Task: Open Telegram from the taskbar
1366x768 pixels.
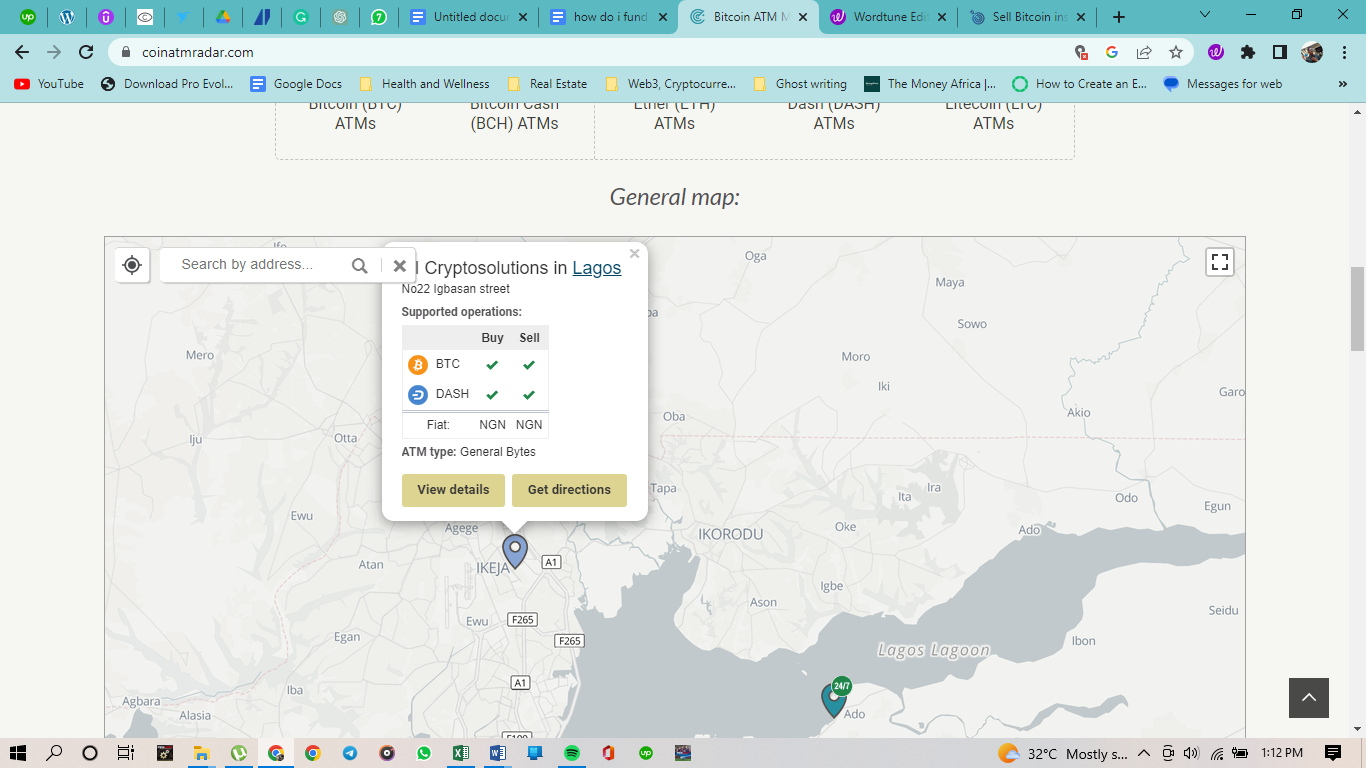Action: click(350, 753)
